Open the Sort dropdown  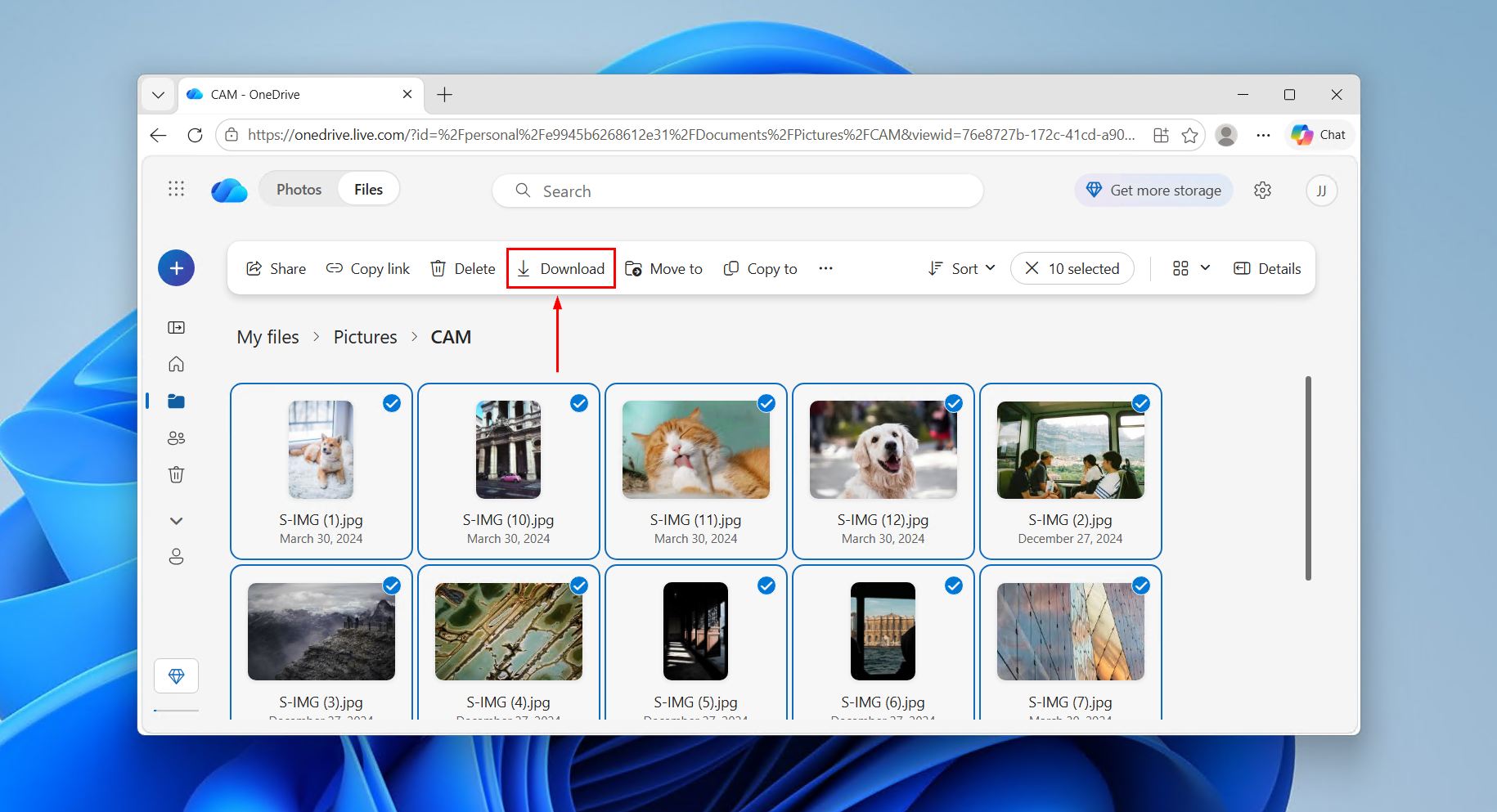coord(962,268)
